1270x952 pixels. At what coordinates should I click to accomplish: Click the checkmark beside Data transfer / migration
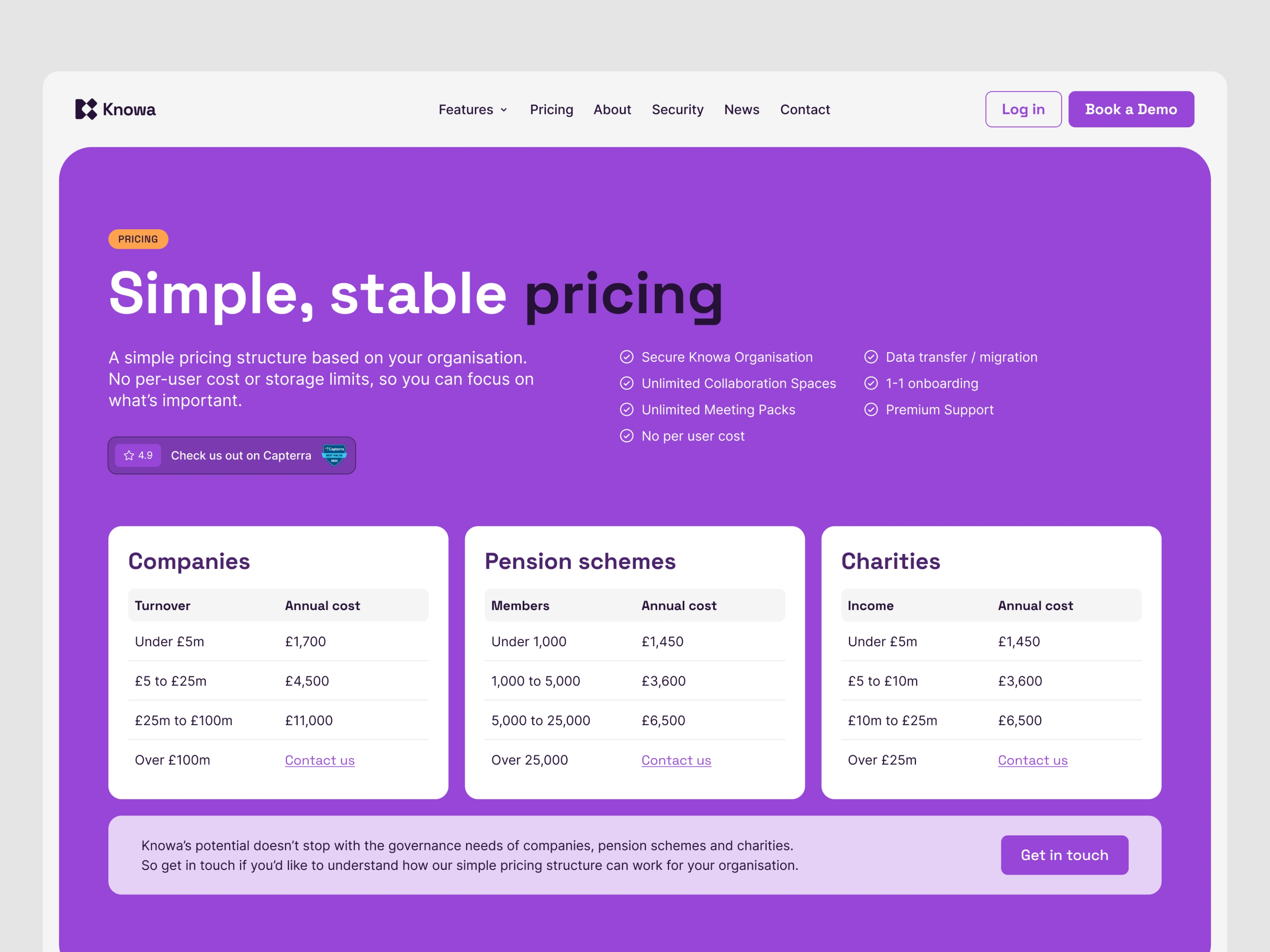tap(871, 357)
